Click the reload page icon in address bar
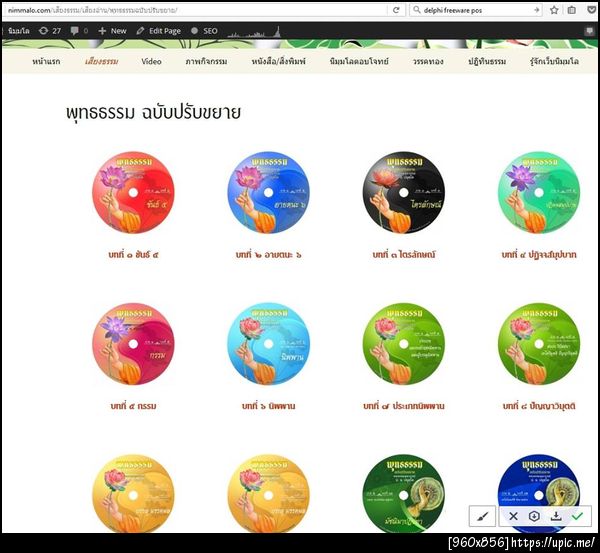Screen dimensions: 600x553 [396, 10]
